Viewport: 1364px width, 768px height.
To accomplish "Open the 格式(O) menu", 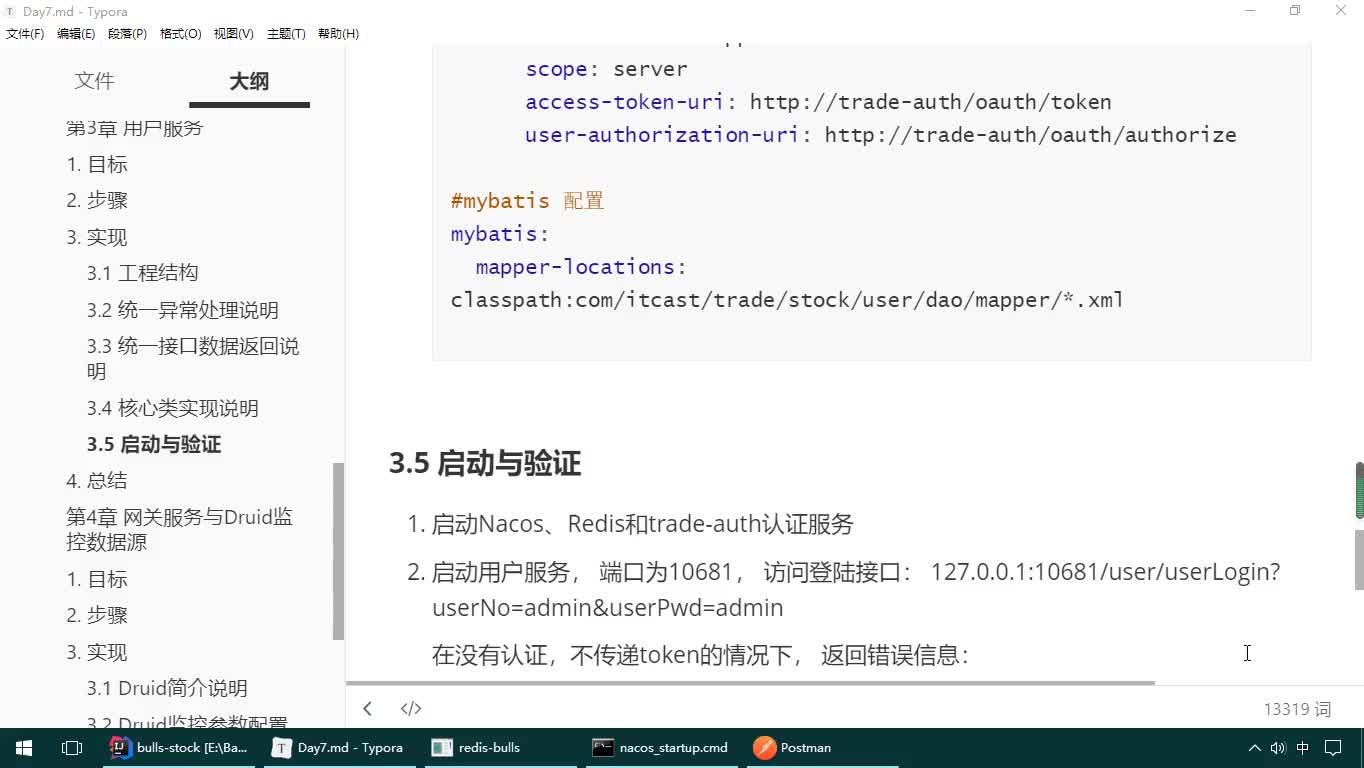I will [x=180, y=34].
